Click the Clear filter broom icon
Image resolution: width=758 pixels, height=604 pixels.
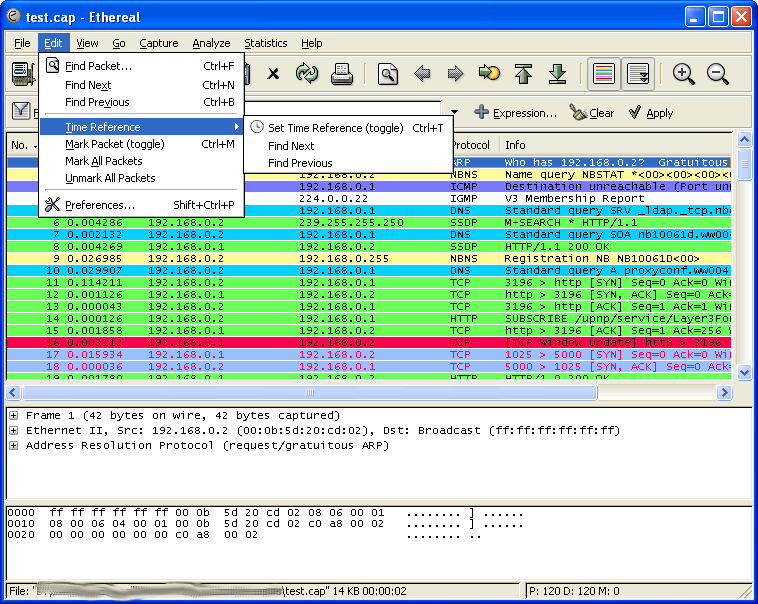(578, 112)
